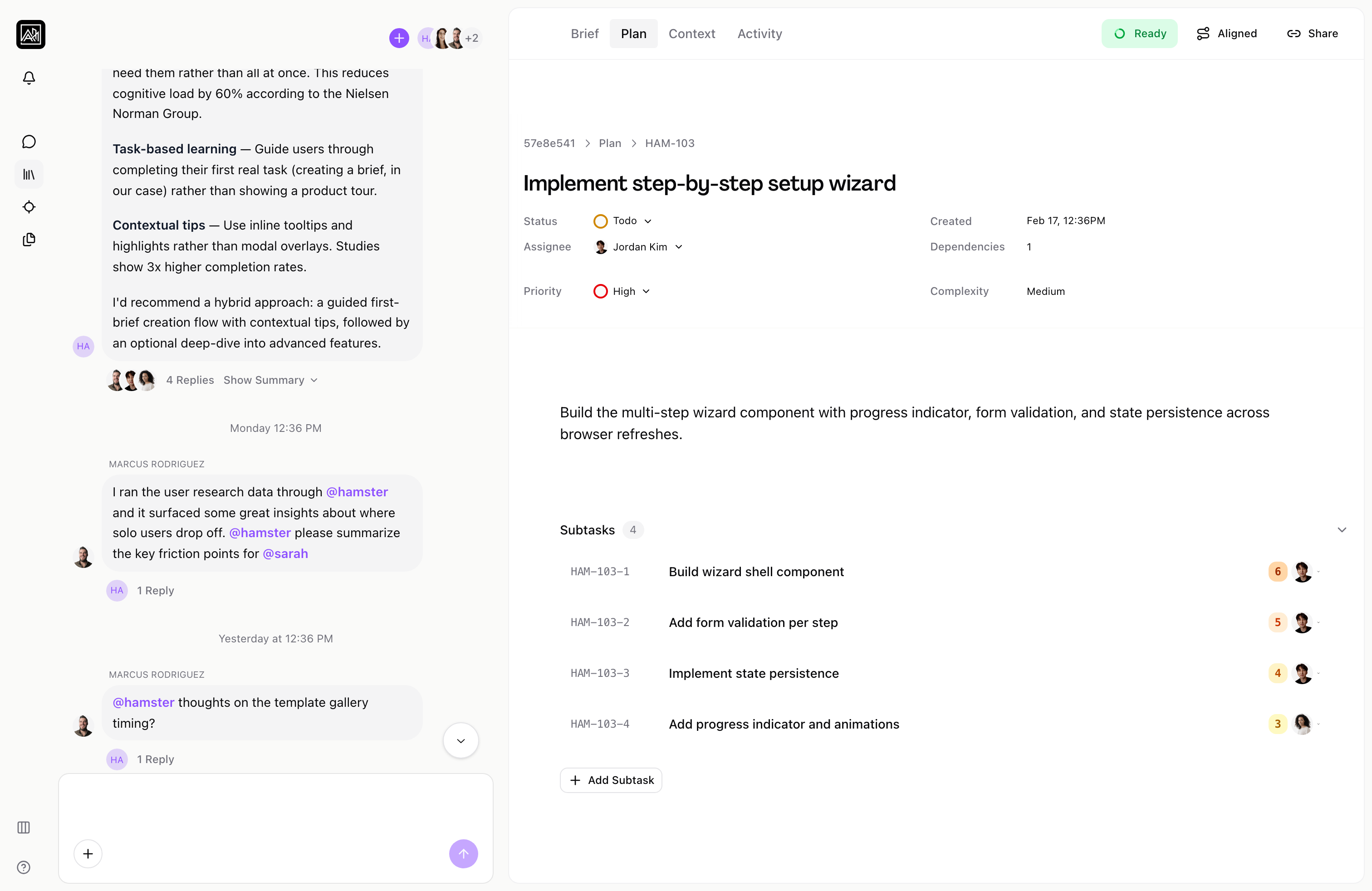Viewport: 1372px width, 891px height.
Task: Click the crosshair target sidebar icon
Action: (x=29, y=207)
